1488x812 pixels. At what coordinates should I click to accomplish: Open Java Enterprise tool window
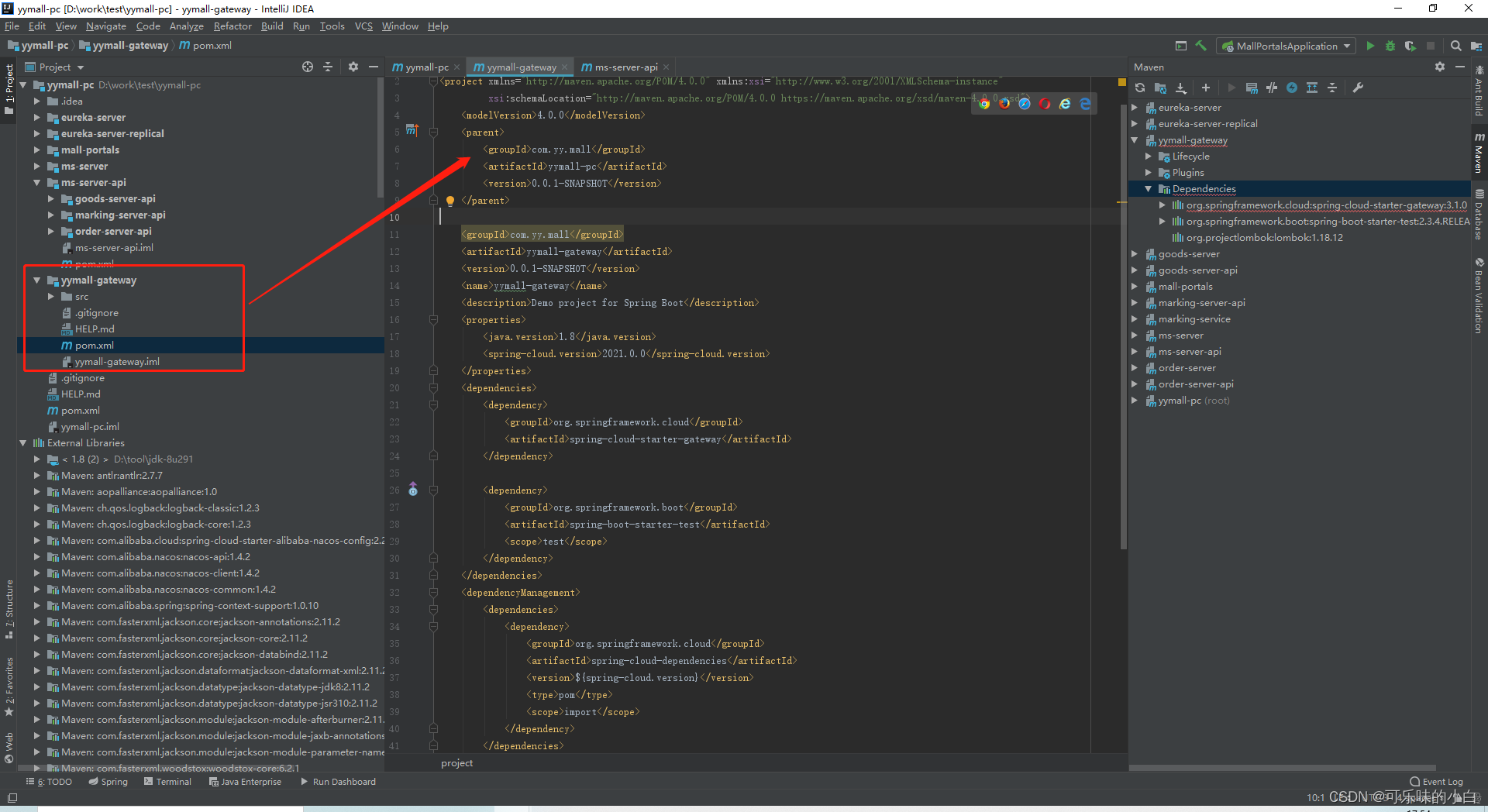(x=245, y=782)
